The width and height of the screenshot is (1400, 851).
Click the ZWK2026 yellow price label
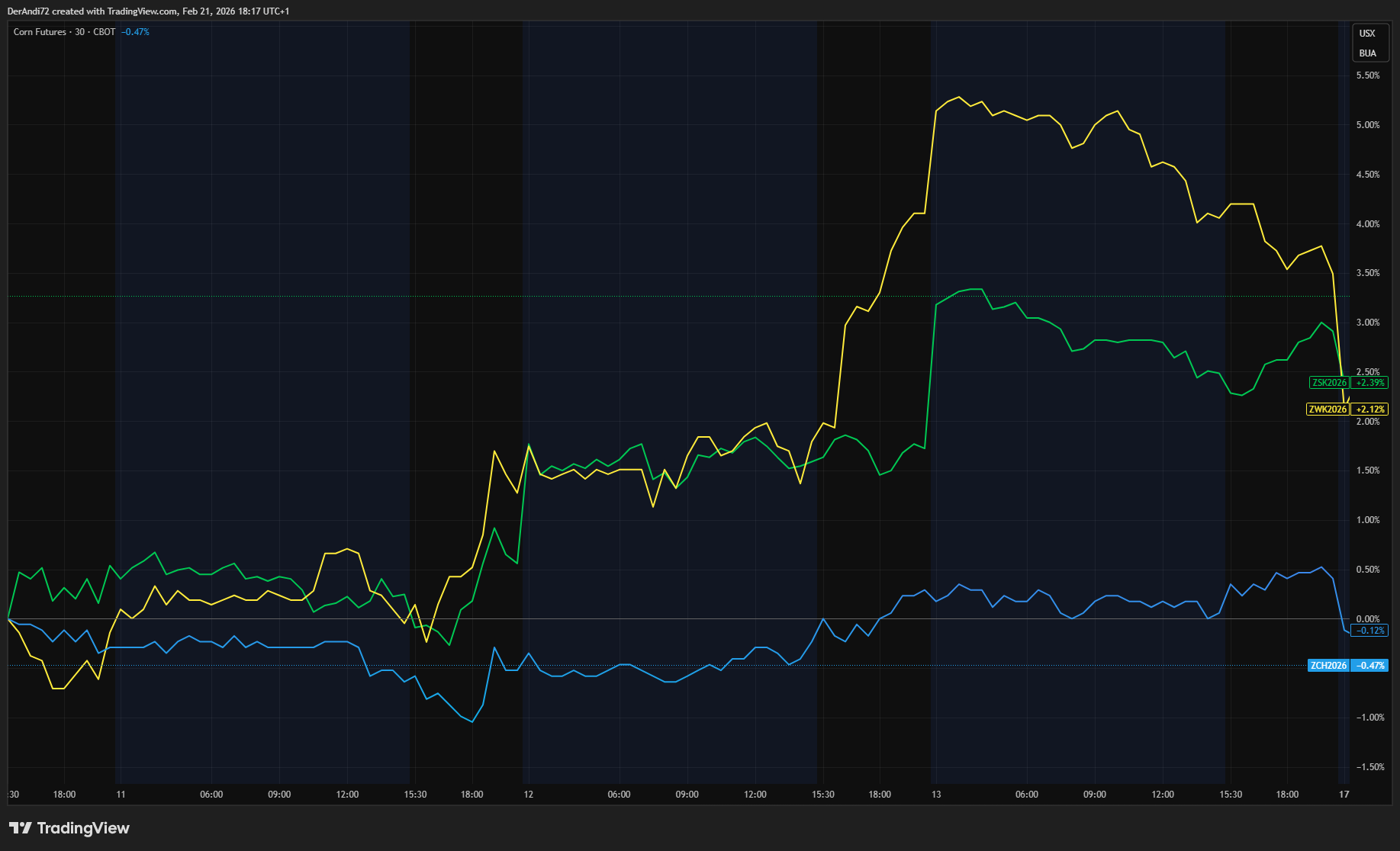click(1328, 409)
